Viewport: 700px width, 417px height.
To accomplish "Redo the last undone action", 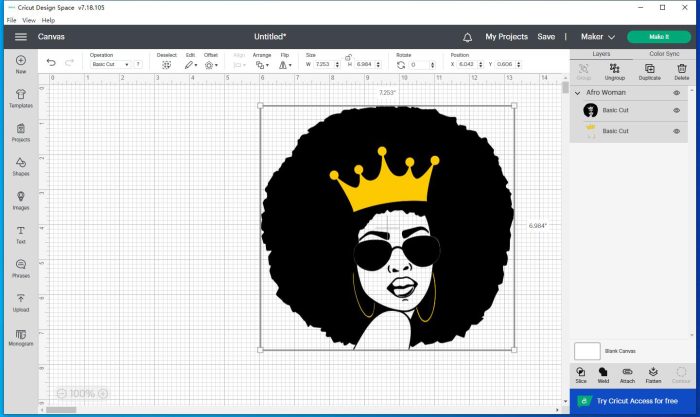I will (x=69, y=63).
